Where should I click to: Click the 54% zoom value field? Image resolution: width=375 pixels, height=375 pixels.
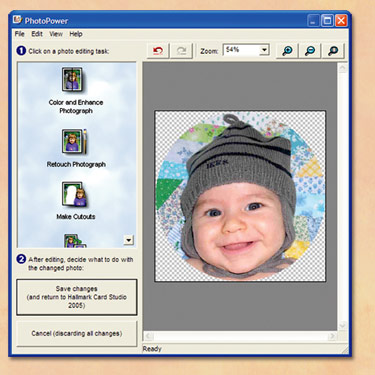pyautogui.click(x=242, y=50)
